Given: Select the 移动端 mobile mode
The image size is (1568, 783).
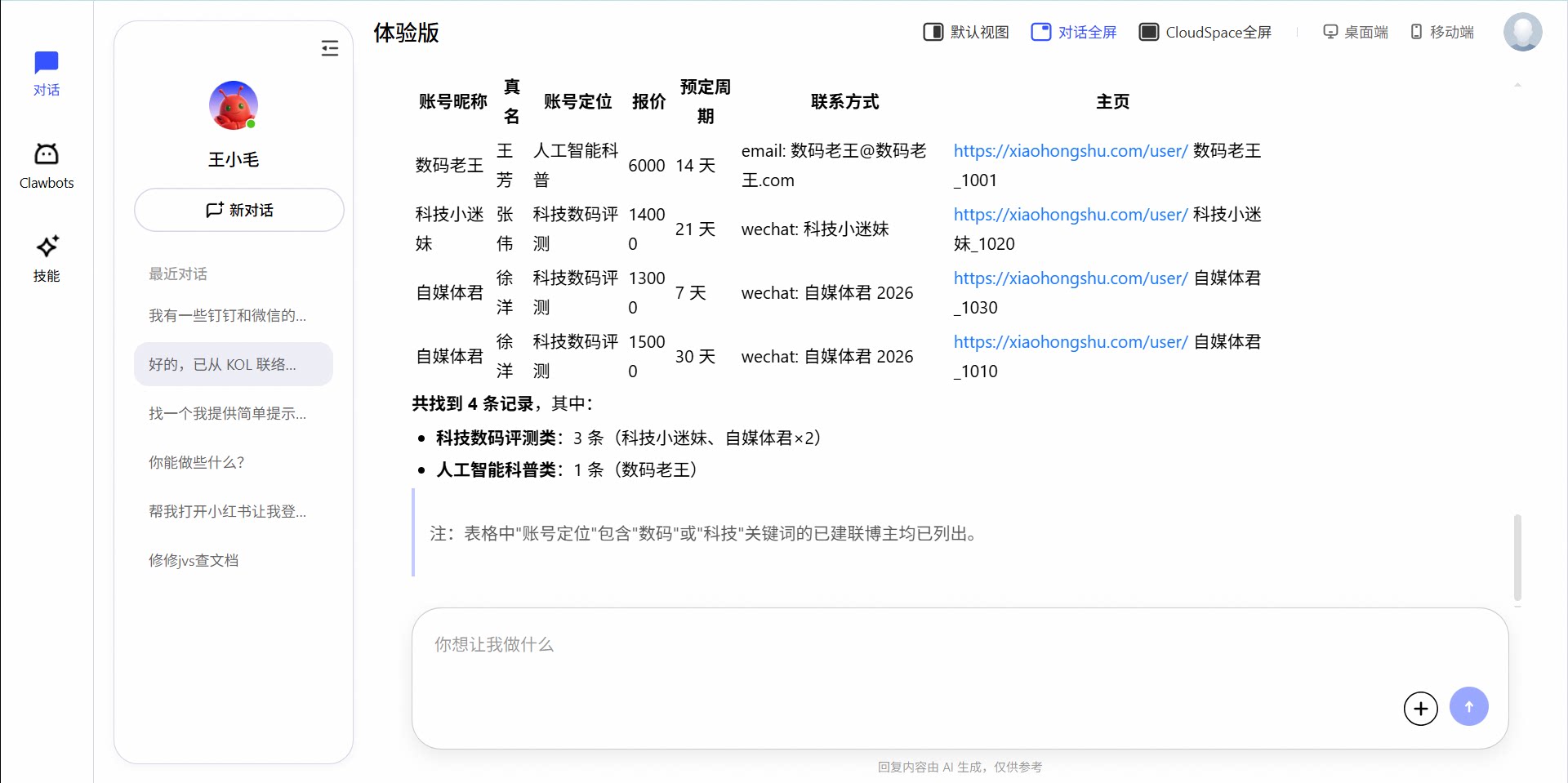Looking at the screenshot, I should click(1442, 33).
